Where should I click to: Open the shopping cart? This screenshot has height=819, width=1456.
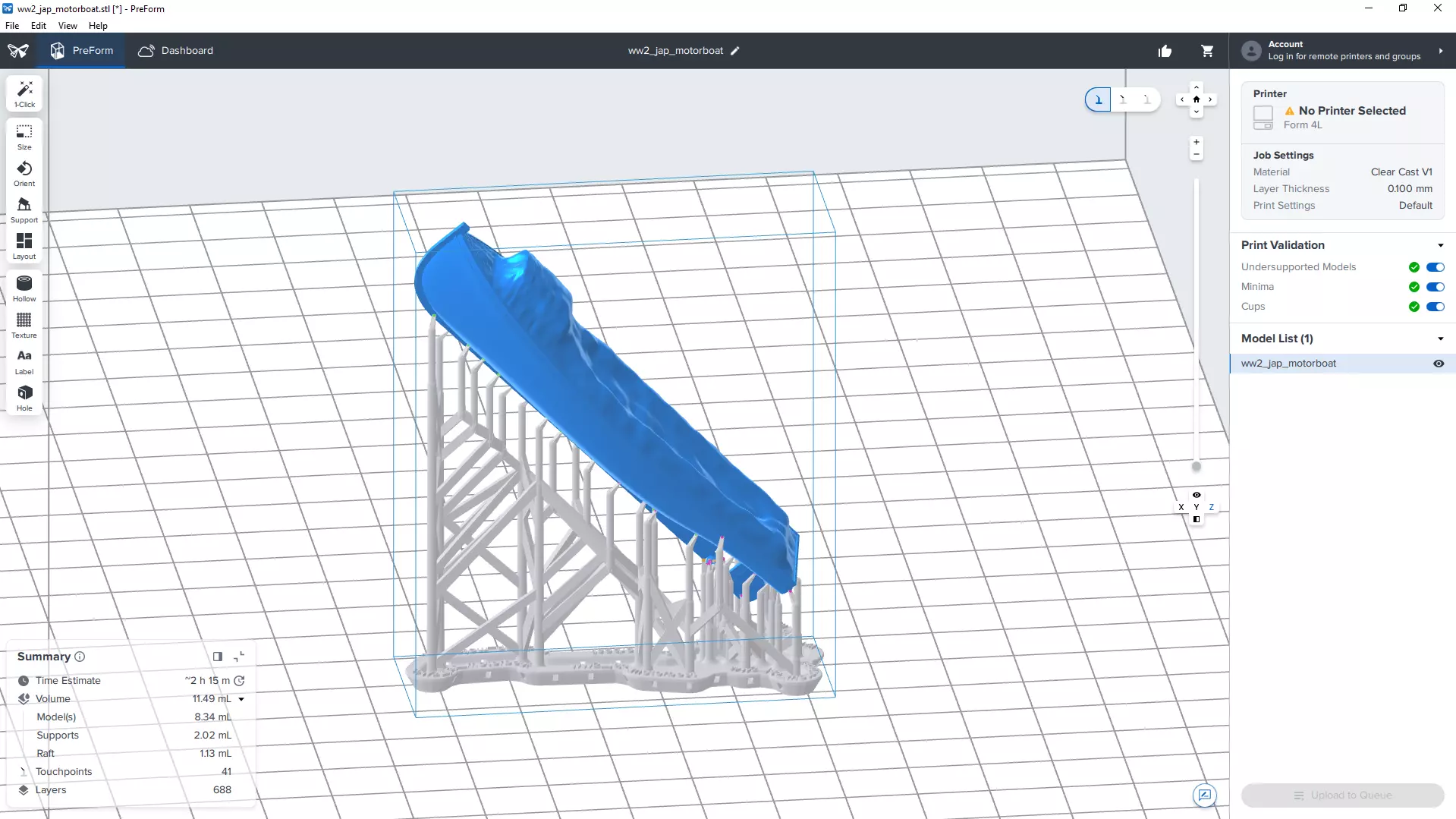pyautogui.click(x=1207, y=51)
